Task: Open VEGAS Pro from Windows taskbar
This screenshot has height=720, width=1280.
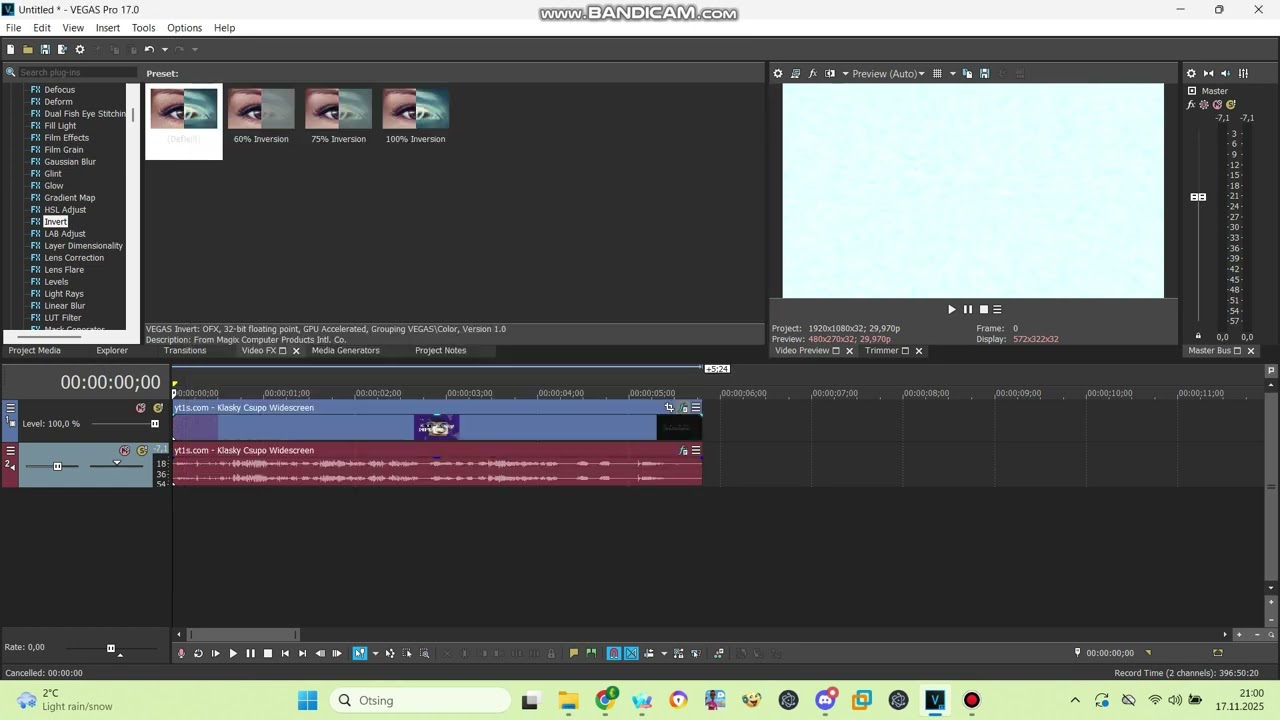Action: [935, 700]
